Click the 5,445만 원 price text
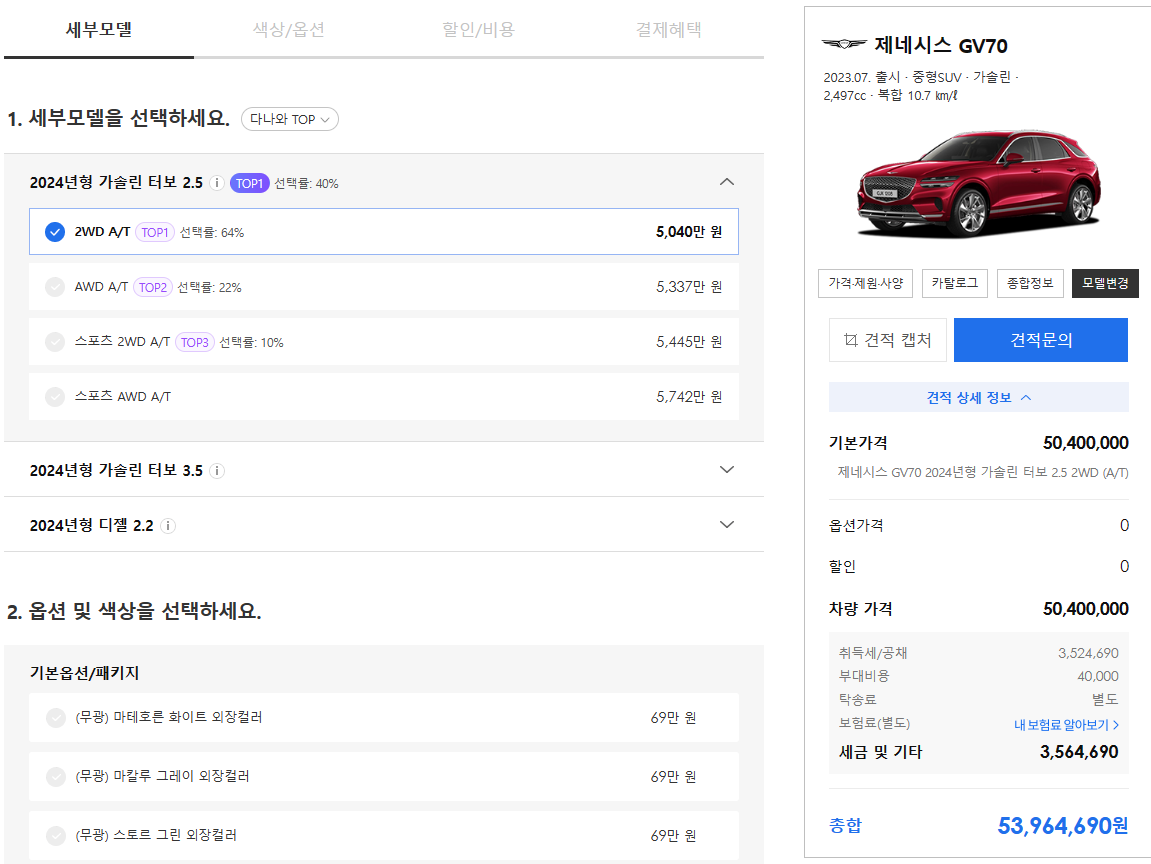Viewport: 1151px width, 864px height. click(689, 342)
